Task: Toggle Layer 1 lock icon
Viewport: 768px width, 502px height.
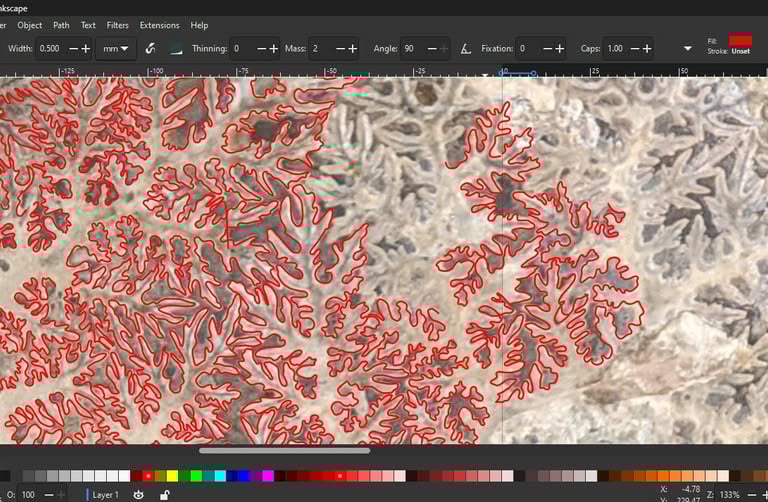Action: (x=164, y=494)
